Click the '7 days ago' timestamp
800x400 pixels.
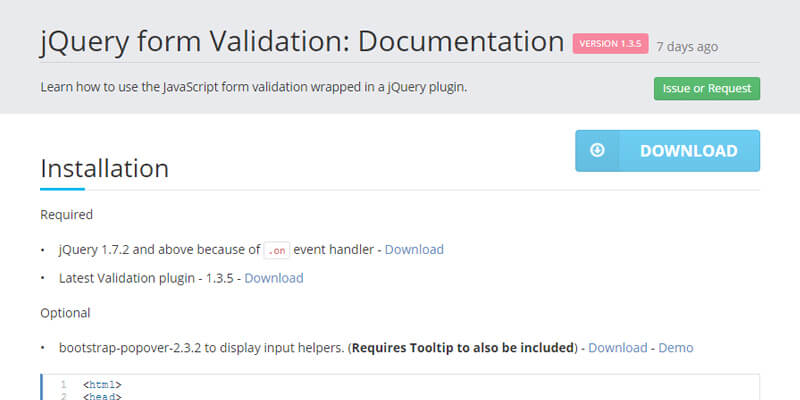click(x=687, y=46)
